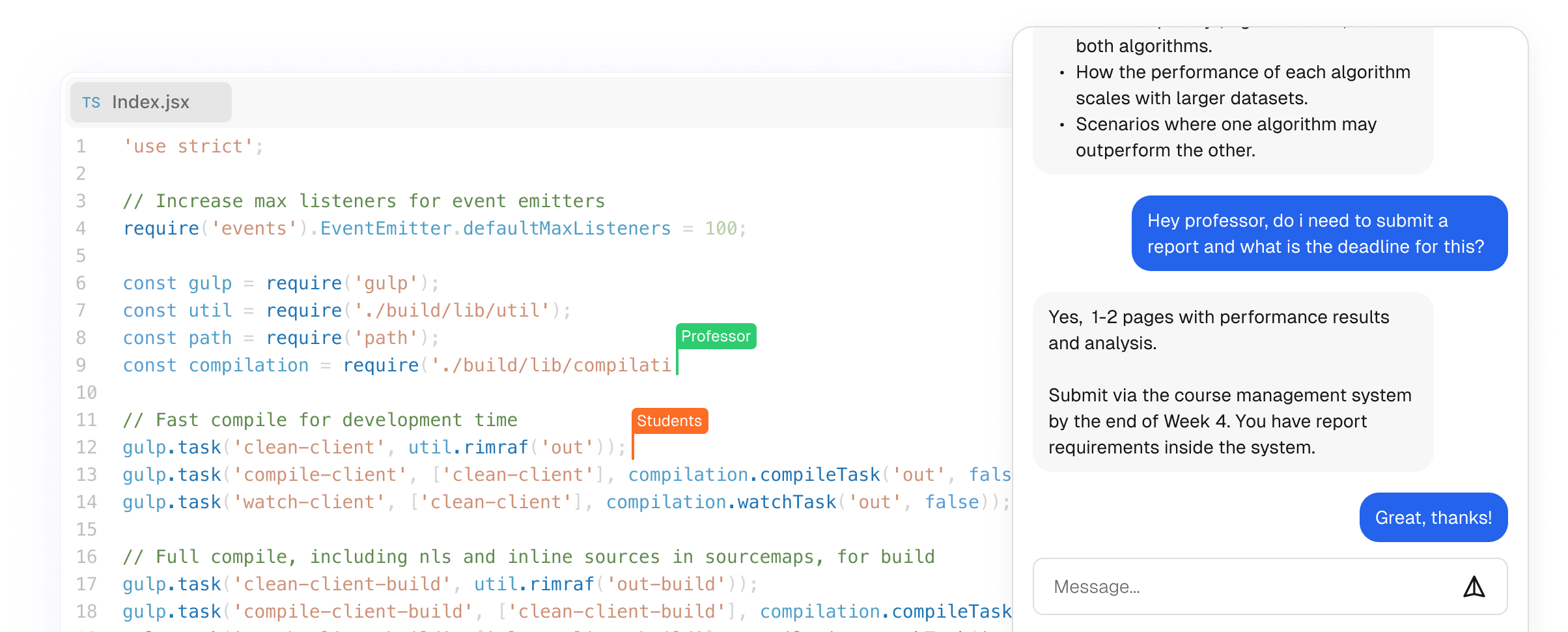
Task: Click the bullet about scenarios where one algorithm outperforms
Action: [1225, 137]
